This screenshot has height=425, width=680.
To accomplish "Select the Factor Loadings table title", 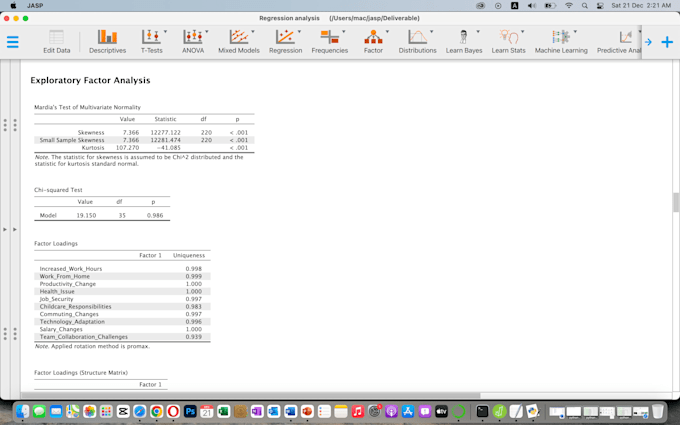I will pos(56,244).
